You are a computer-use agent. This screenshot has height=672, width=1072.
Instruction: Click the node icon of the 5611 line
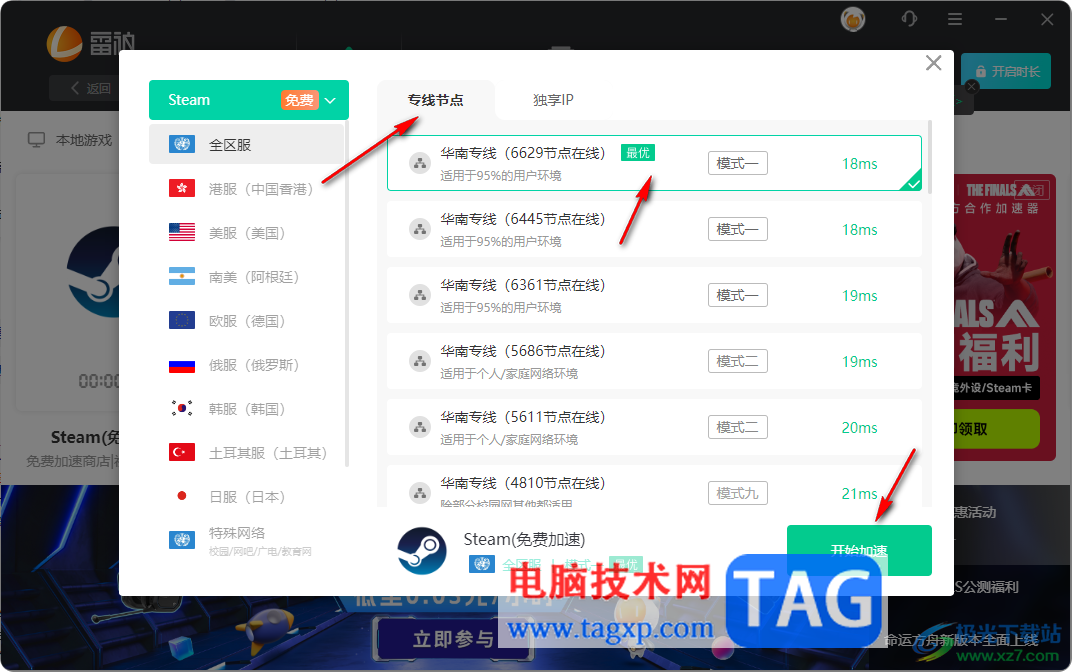click(420, 427)
